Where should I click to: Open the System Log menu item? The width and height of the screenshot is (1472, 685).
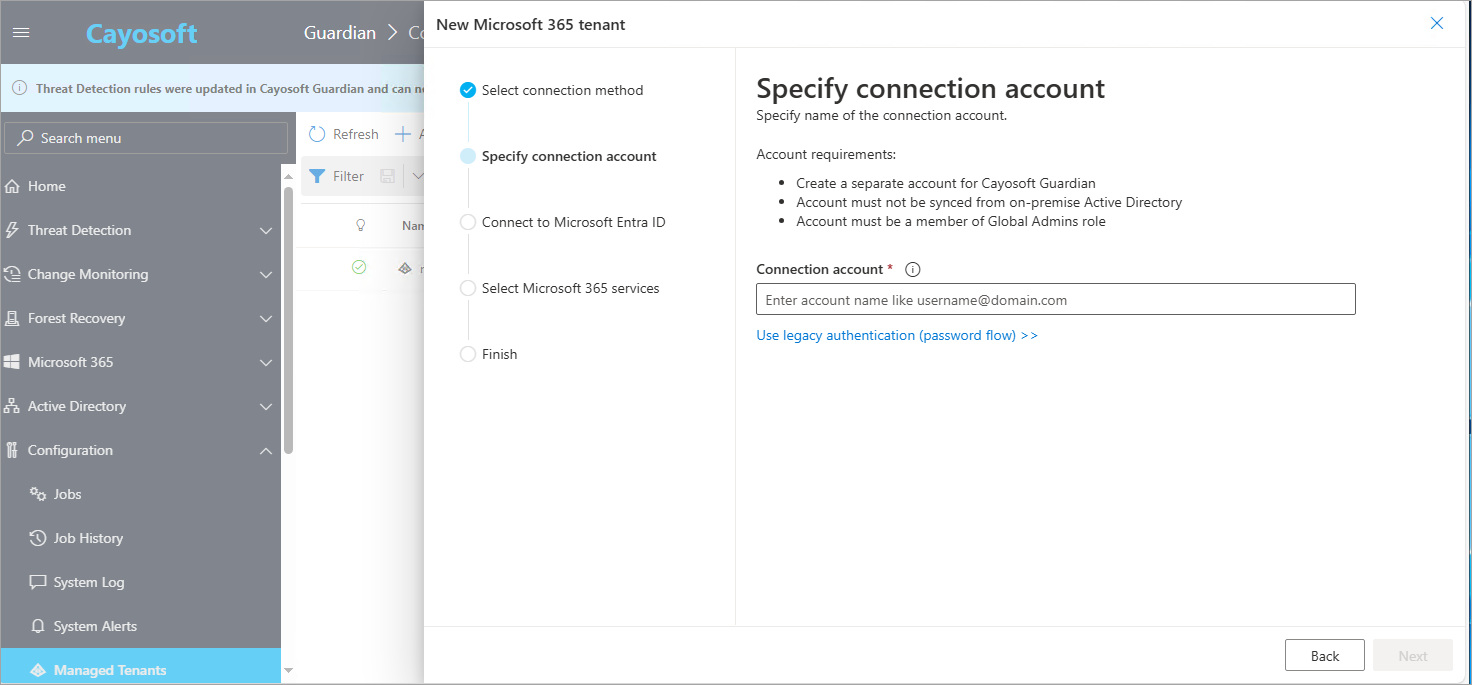140,582
